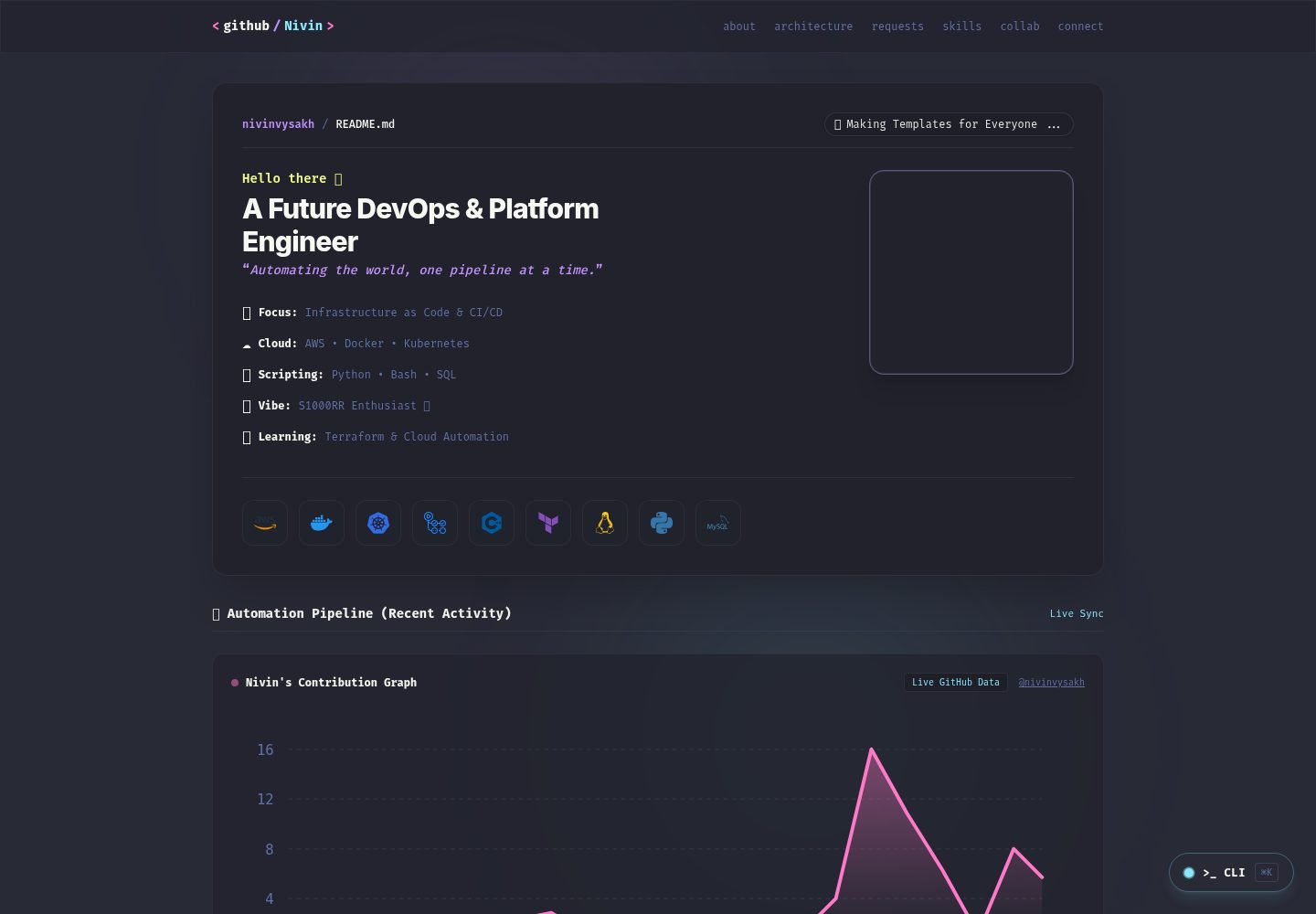
Task: Click Learning: Terraform & Cloud Automation line
Action: pos(376,437)
